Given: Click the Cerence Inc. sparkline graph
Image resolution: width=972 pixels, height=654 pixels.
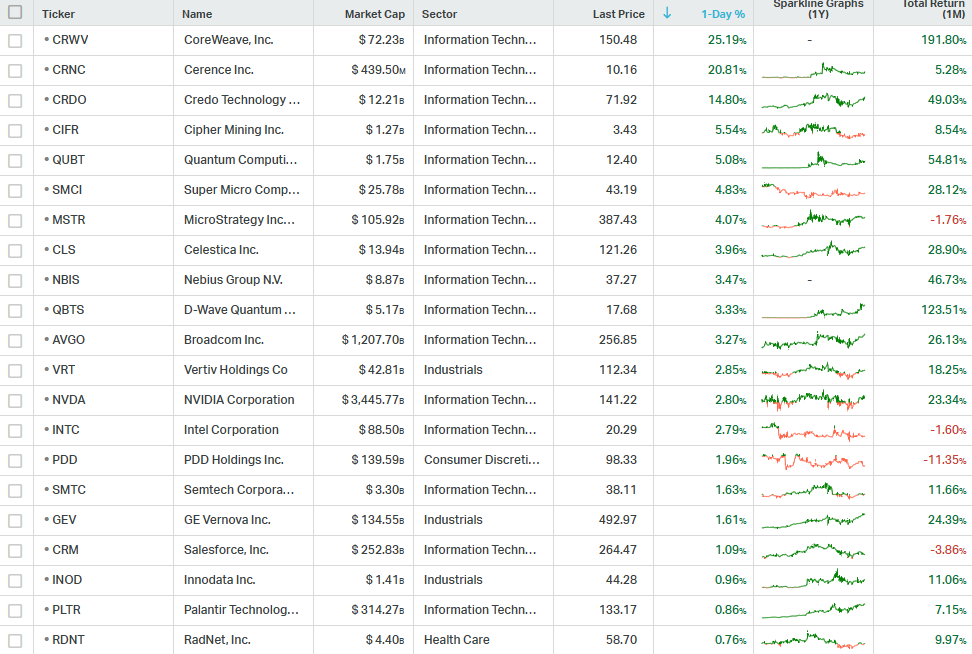Looking at the screenshot, I should (813, 70).
